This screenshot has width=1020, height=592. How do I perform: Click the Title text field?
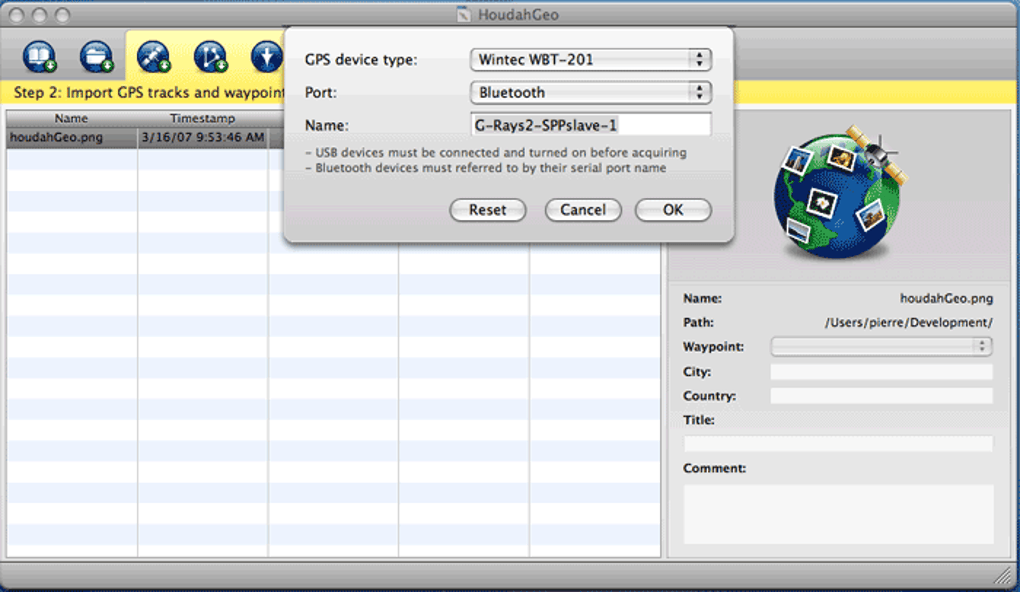(x=839, y=444)
